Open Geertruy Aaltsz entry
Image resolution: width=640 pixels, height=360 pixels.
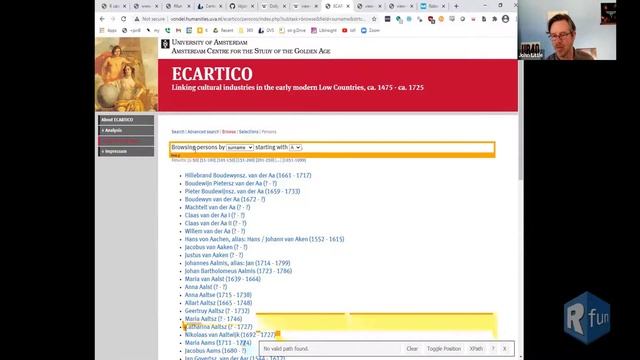coord(217,311)
